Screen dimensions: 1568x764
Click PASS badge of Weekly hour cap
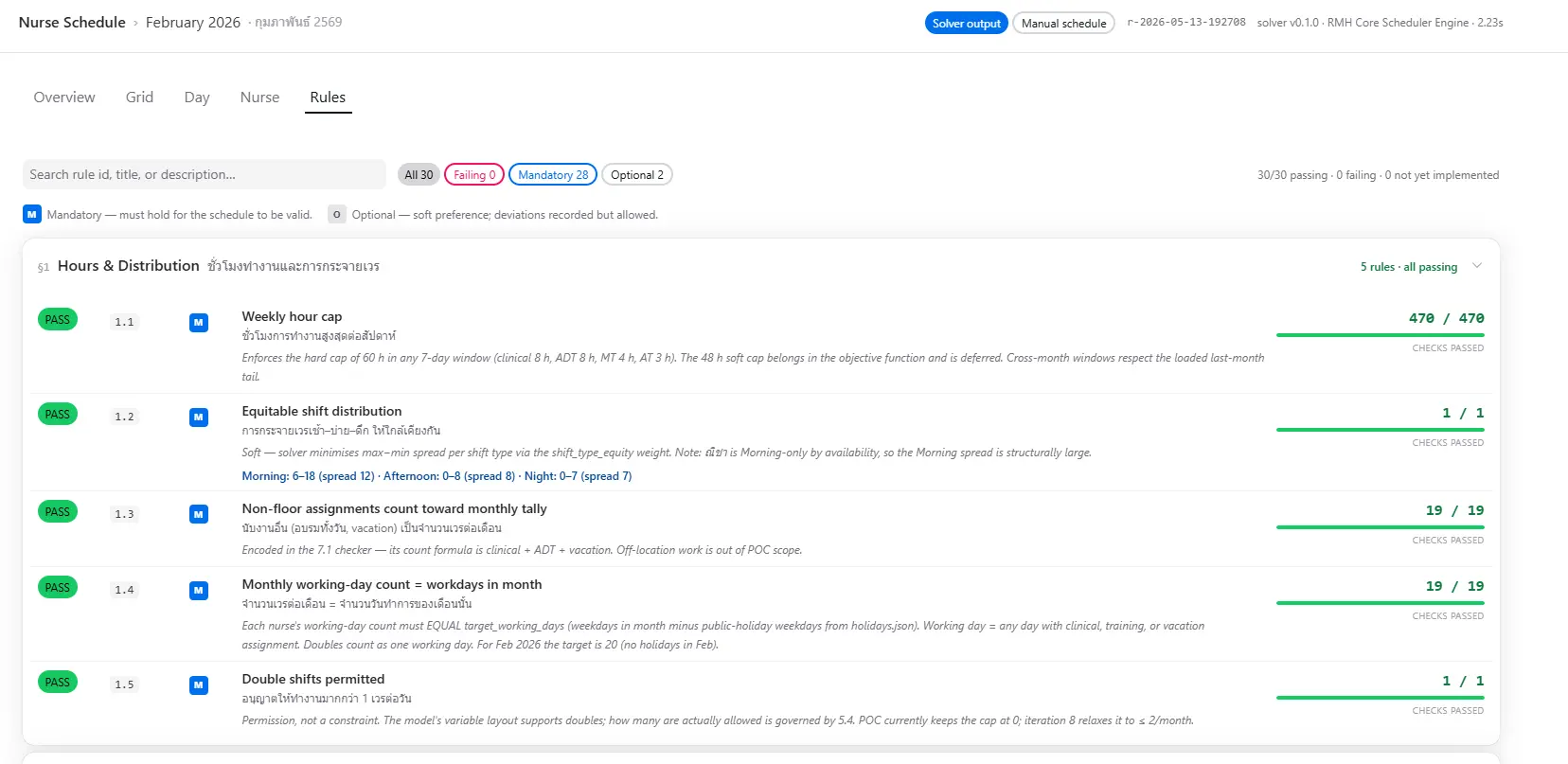(58, 319)
